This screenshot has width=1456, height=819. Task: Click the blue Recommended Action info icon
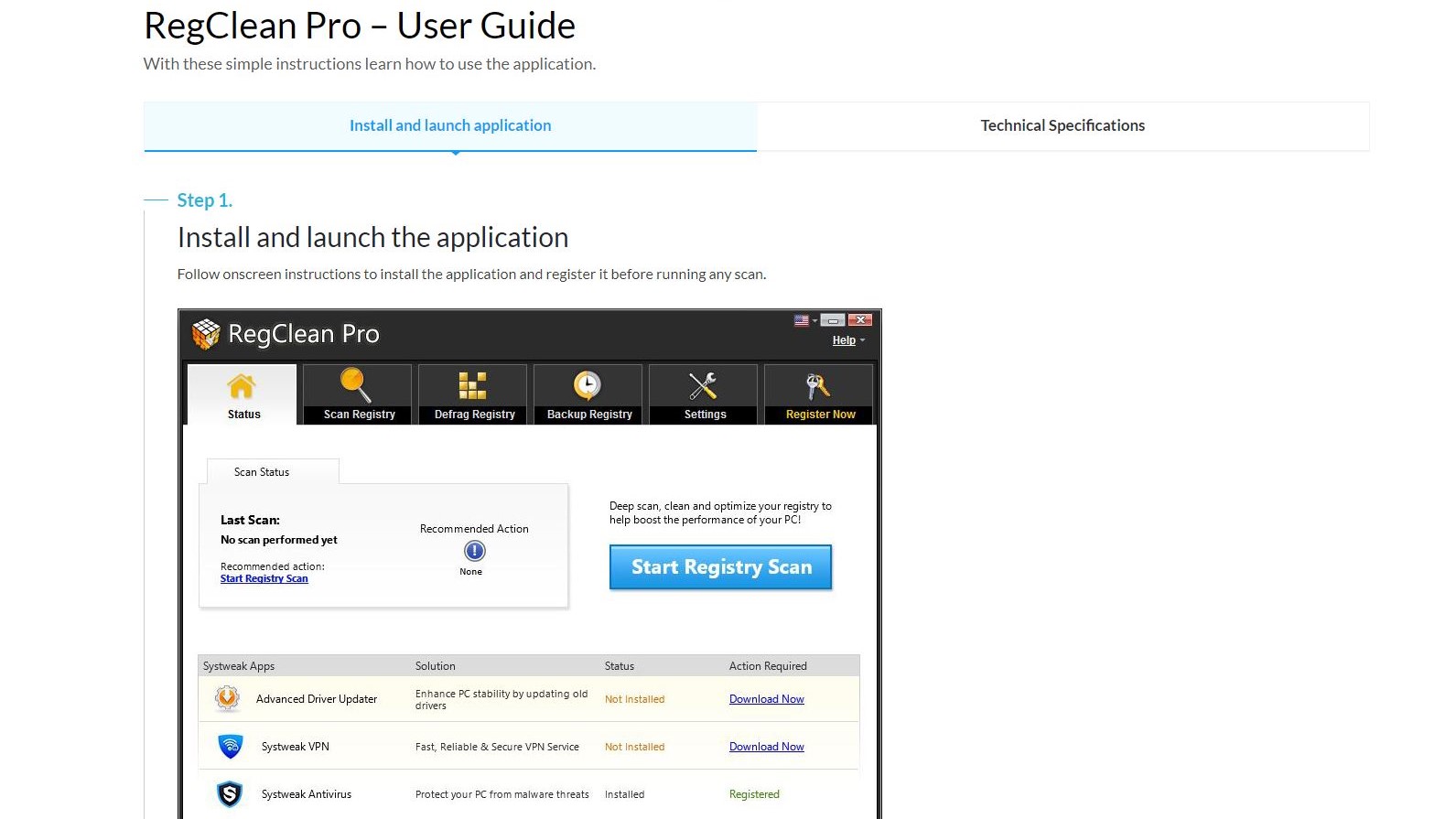475,551
